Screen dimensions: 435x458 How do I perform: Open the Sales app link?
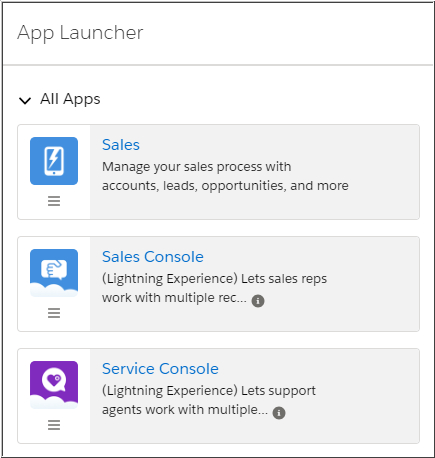[121, 145]
